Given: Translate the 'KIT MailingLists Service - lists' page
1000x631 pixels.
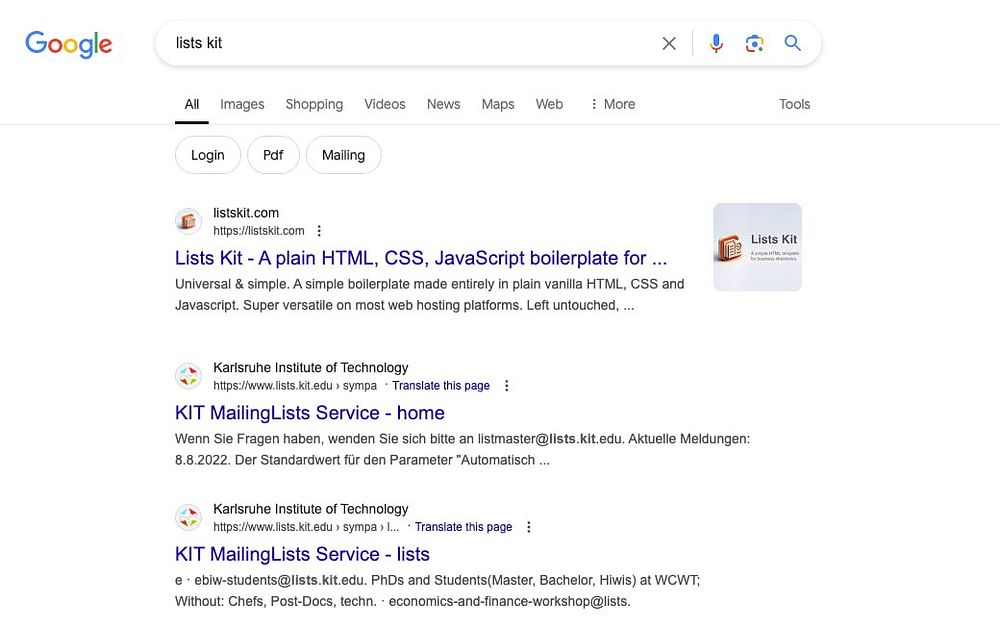Looking at the screenshot, I should pos(464,527).
